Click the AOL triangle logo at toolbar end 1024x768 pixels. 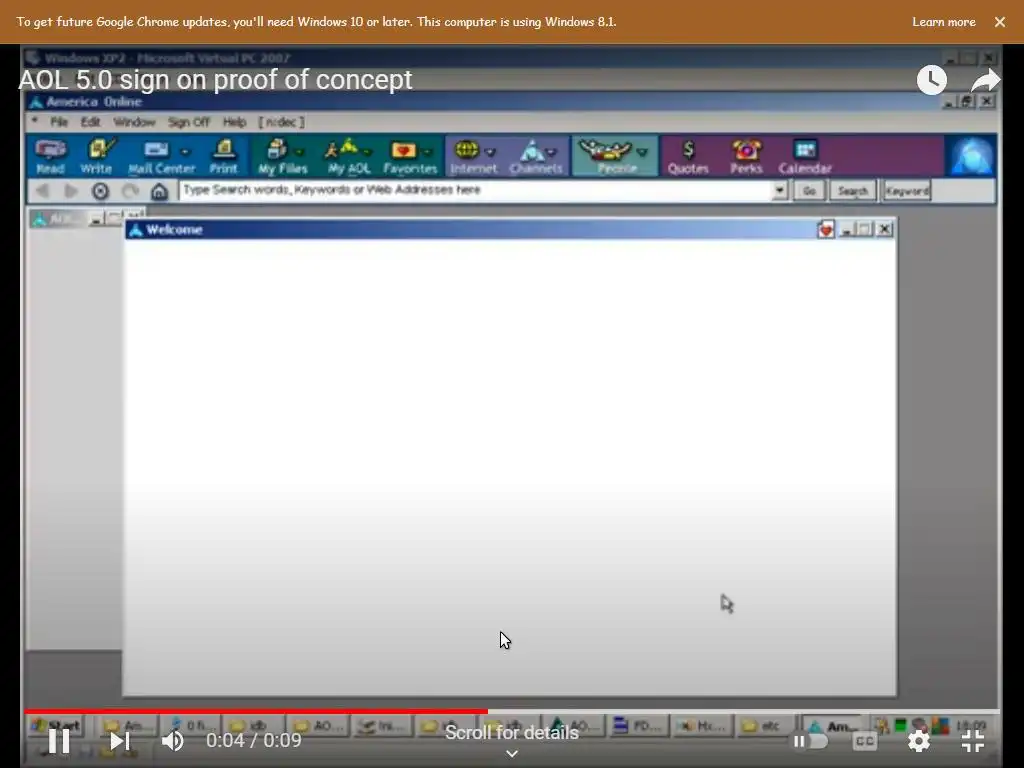tap(970, 157)
